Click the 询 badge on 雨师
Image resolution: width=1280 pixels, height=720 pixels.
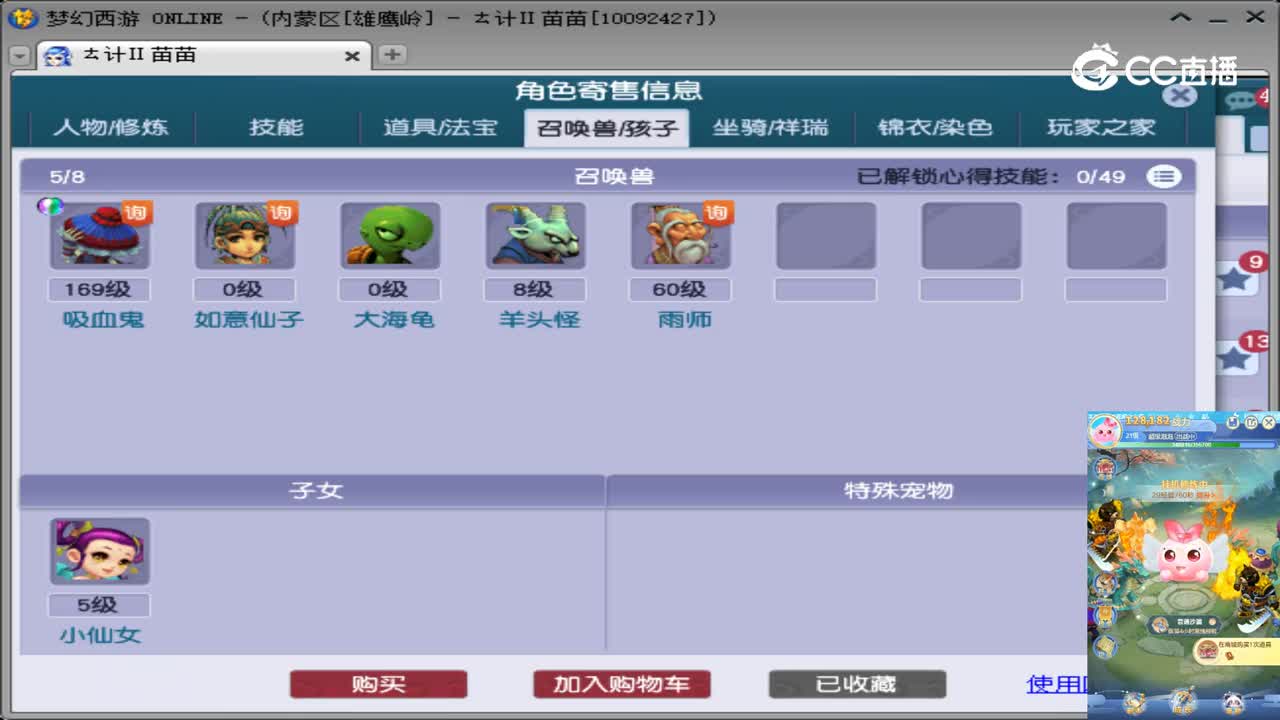pyautogui.click(x=721, y=211)
